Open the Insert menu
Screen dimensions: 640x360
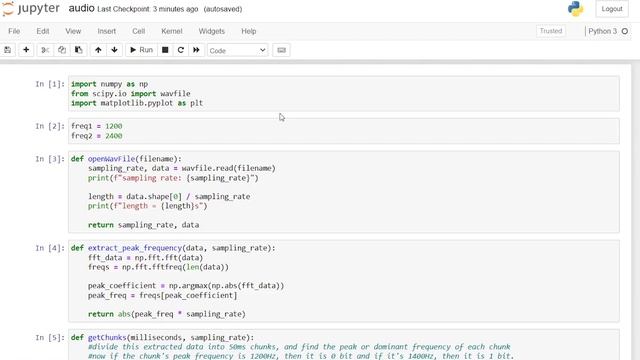coord(107,31)
